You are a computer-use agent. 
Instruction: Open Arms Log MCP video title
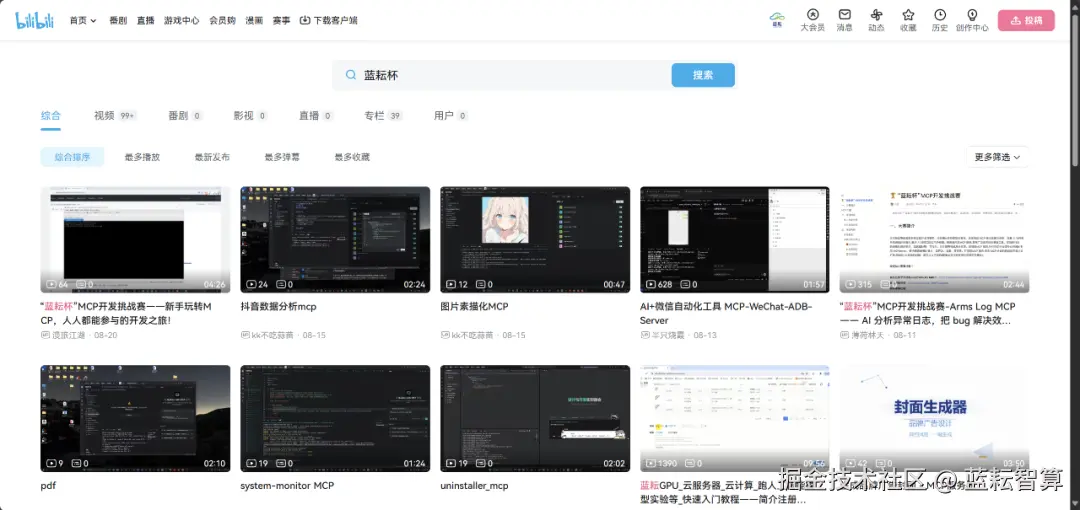point(927,314)
